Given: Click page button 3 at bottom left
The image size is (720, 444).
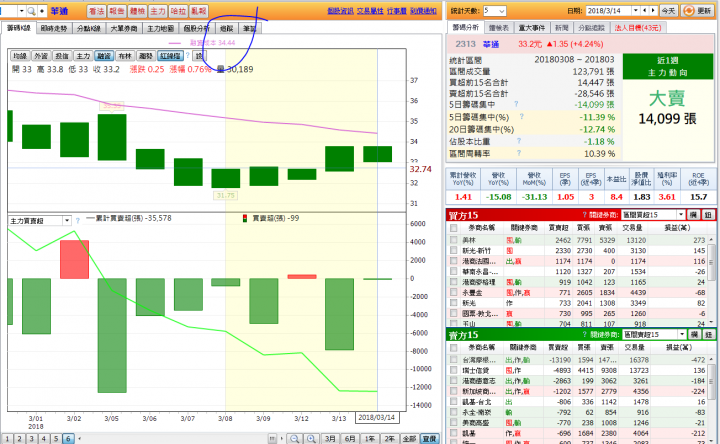Looking at the screenshot, I should tap(32, 438).
